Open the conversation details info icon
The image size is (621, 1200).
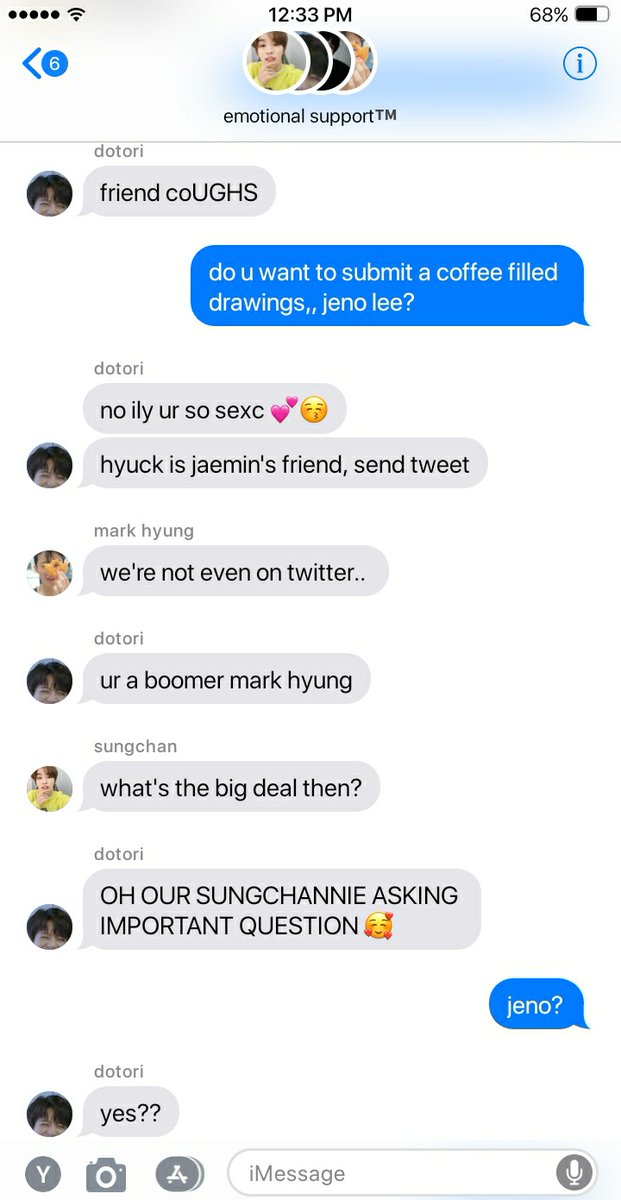click(579, 64)
